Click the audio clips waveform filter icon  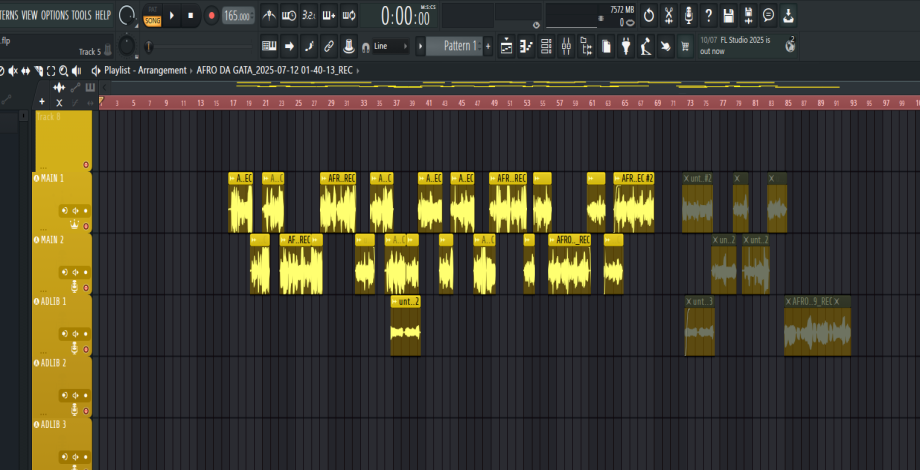click(59, 88)
